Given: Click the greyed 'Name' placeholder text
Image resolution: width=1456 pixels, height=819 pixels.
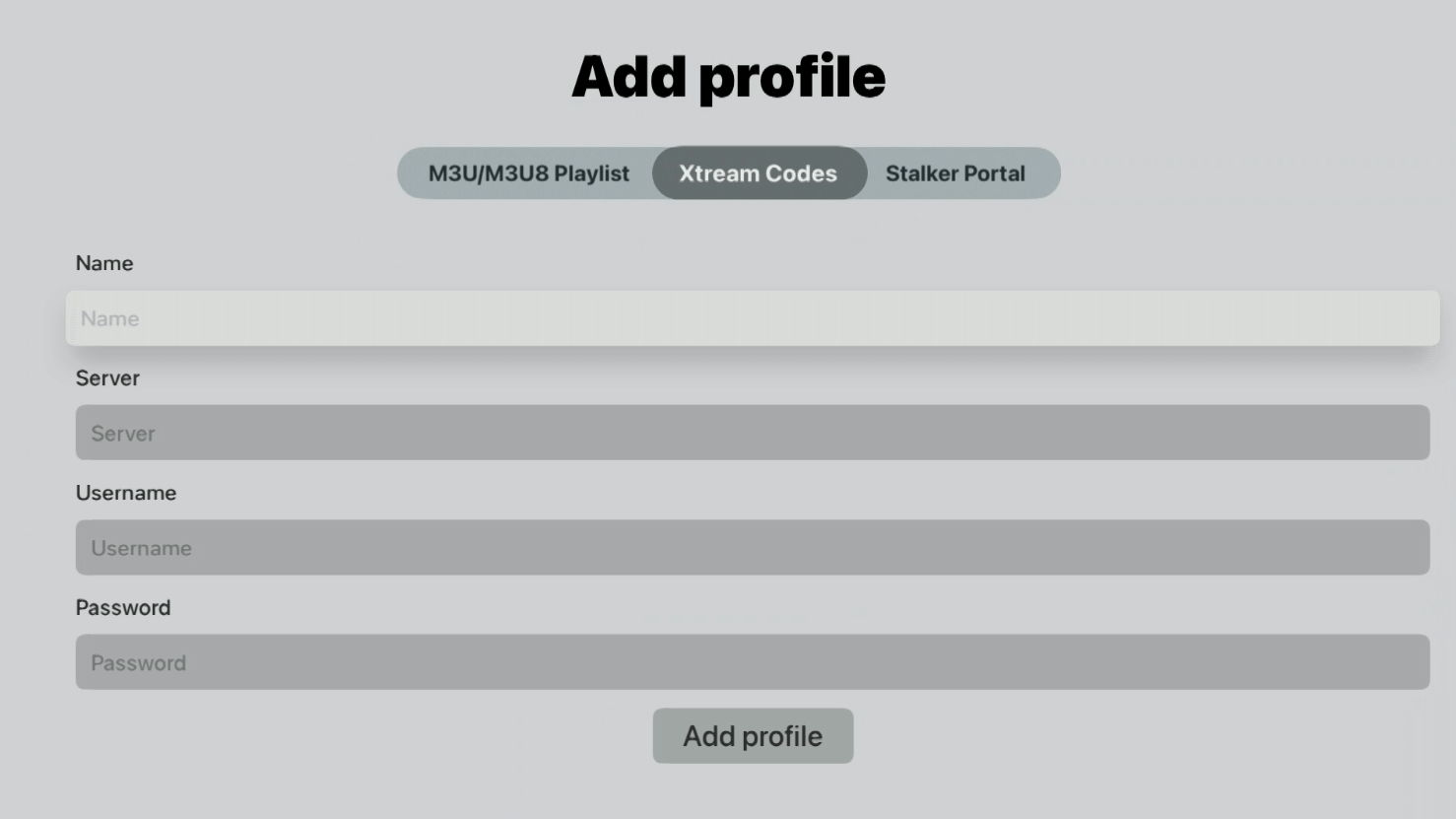Looking at the screenshot, I should tap(110, 319).
